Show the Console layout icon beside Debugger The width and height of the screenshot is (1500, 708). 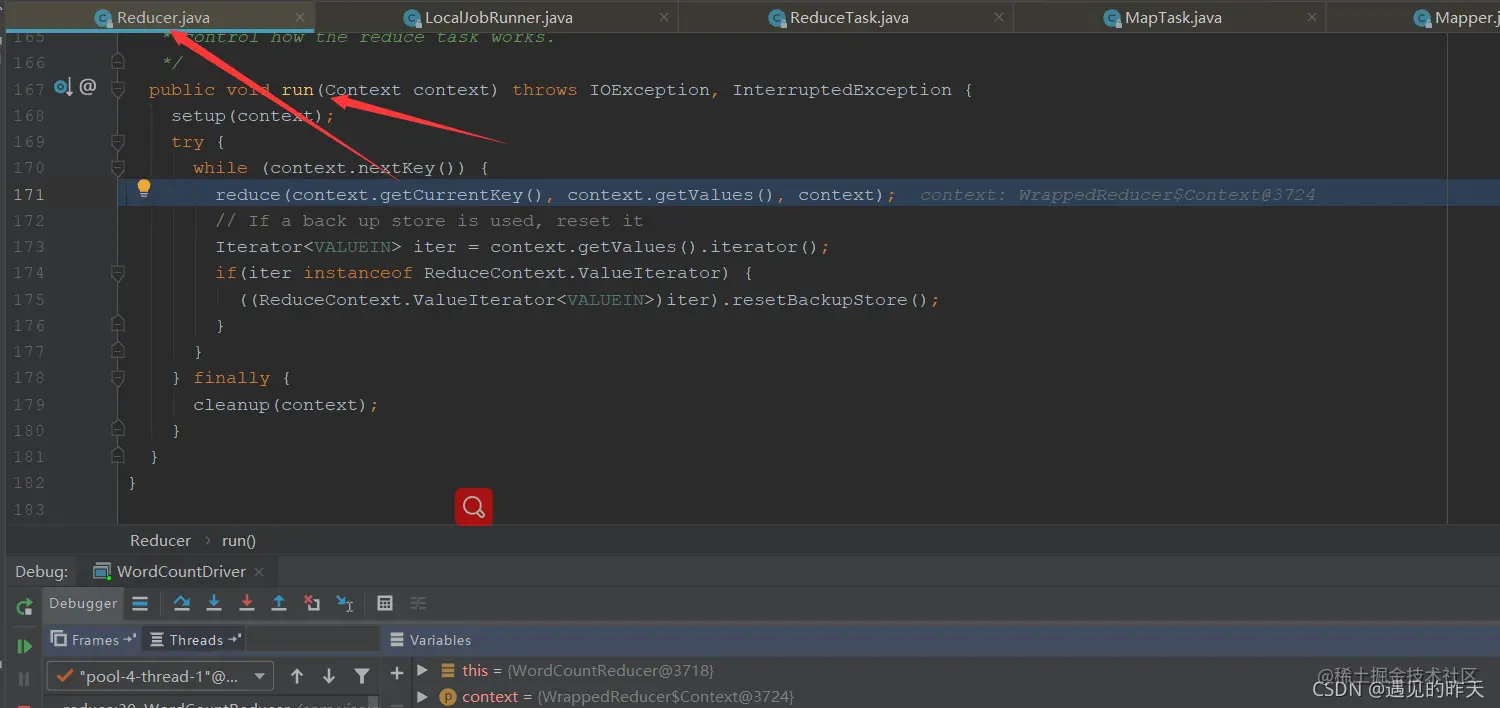[x=140, y=603]
